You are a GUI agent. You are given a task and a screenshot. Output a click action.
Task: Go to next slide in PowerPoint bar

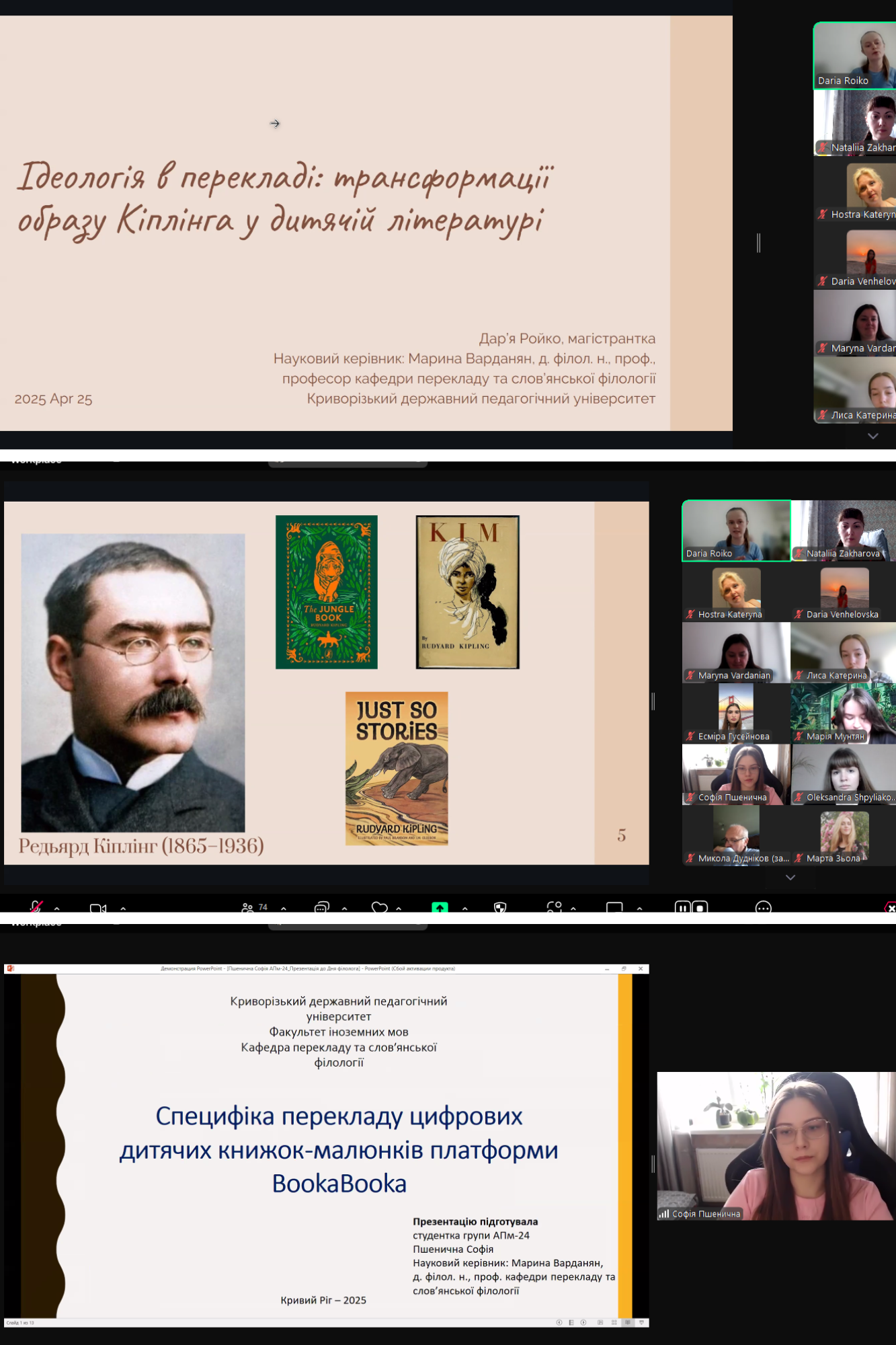[x=583, y=1322]
